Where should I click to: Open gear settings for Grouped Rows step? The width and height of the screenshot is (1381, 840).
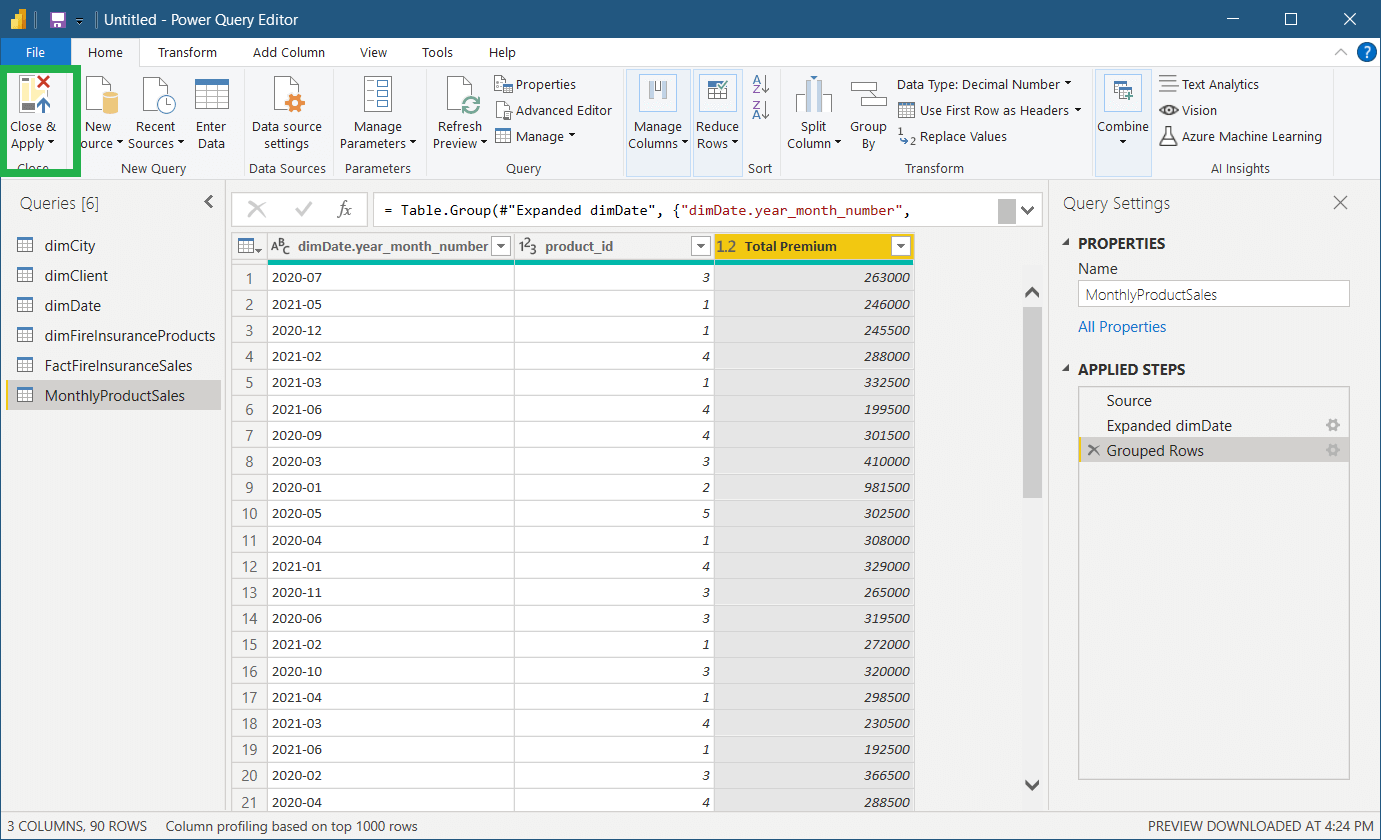point(1332,451)
